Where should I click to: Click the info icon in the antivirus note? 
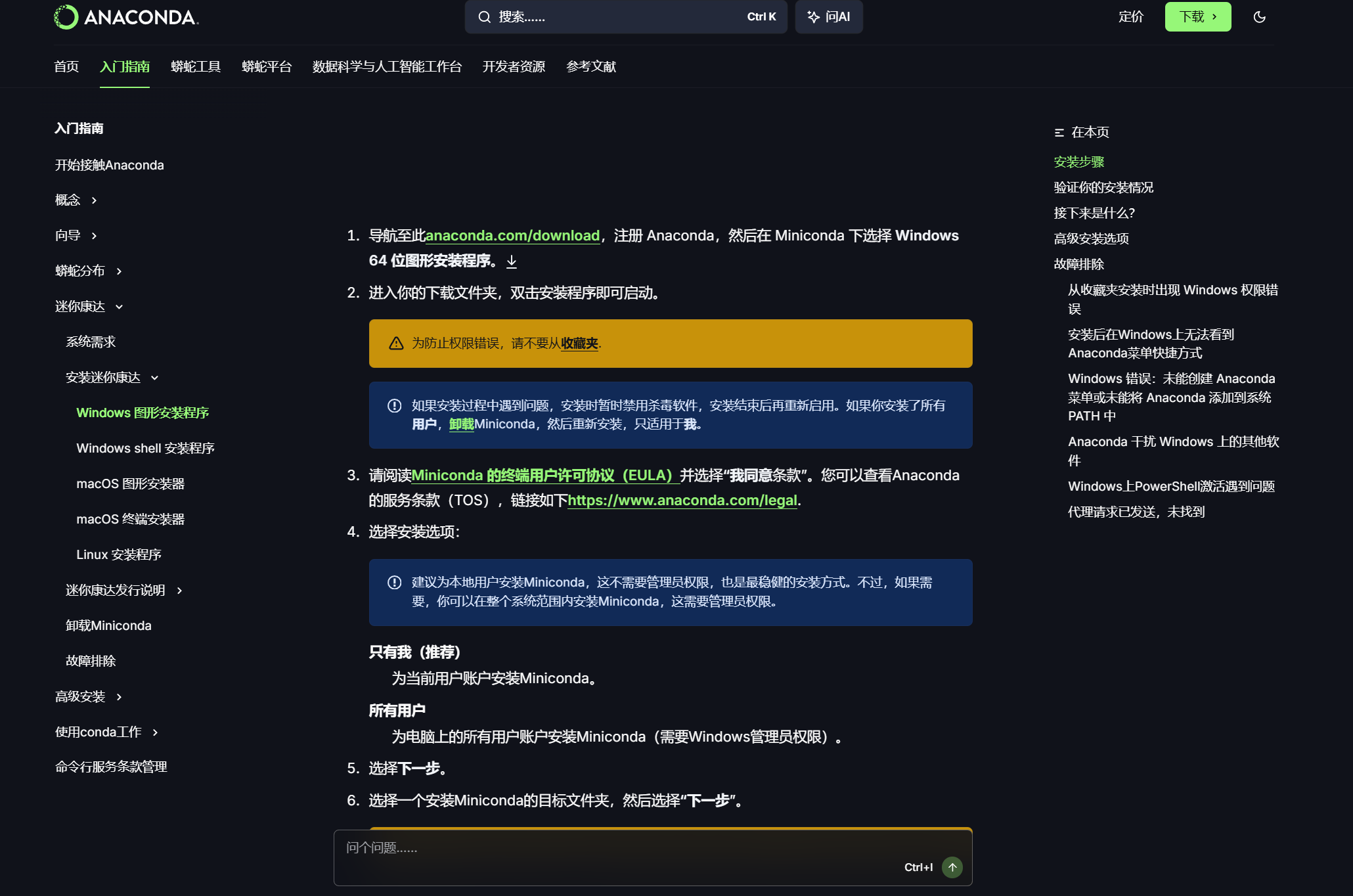394,406
